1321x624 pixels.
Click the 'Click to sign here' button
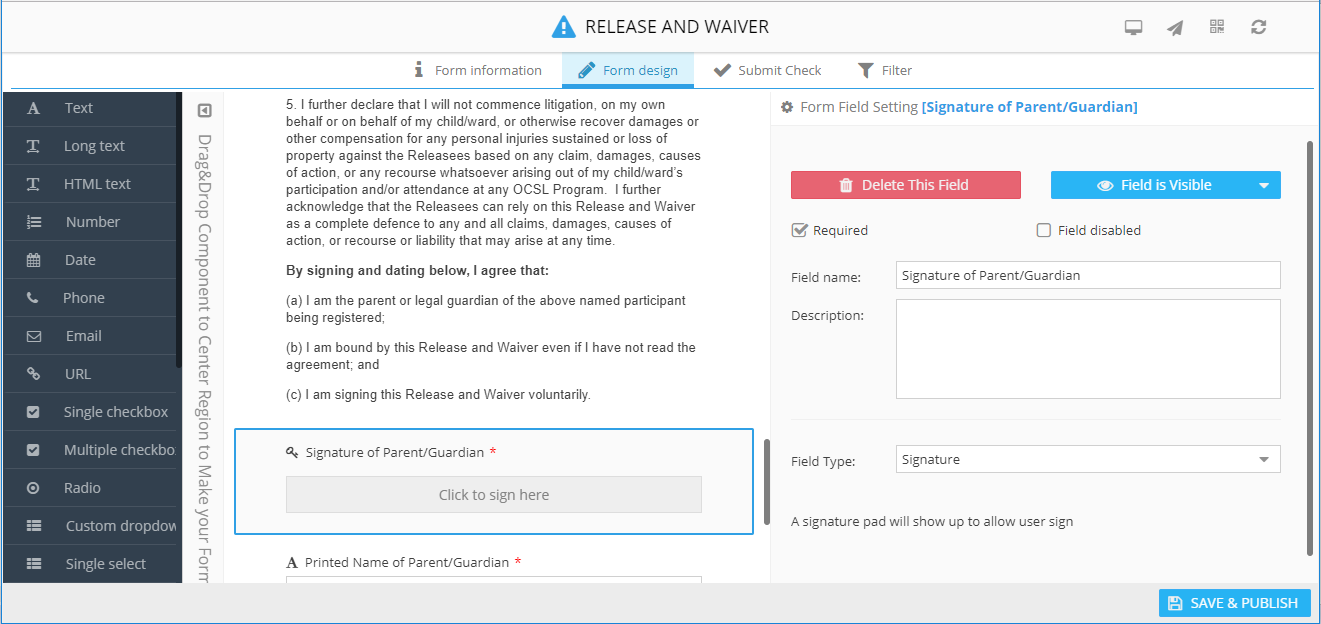pos(494,495)
